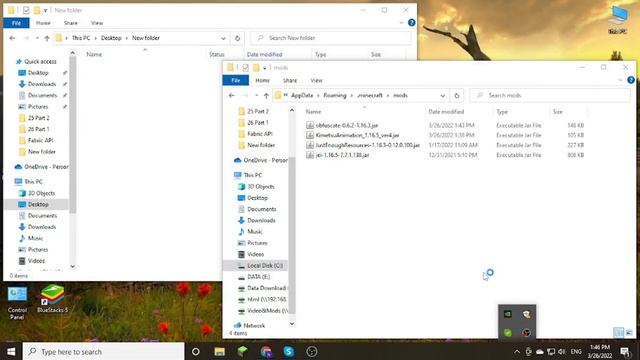Screen dimensions: 640x360
Task: Click taskbar search box
Action: pyautogui.click(x=103, y=351)
